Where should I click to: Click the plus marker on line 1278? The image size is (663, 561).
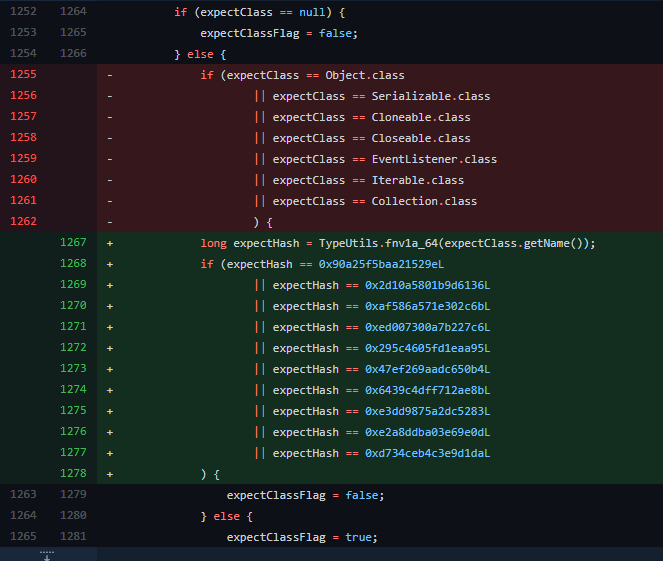110,474
